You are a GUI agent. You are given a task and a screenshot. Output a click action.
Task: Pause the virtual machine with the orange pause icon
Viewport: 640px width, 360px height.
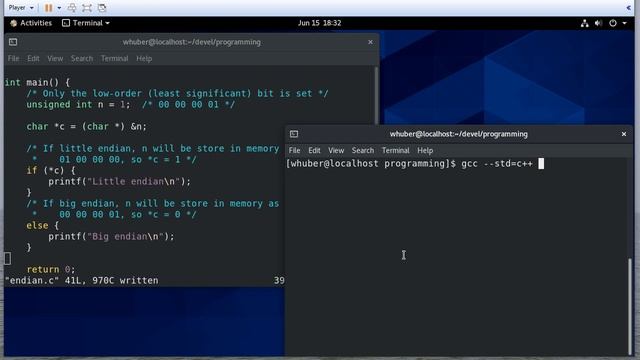point(49,8)
